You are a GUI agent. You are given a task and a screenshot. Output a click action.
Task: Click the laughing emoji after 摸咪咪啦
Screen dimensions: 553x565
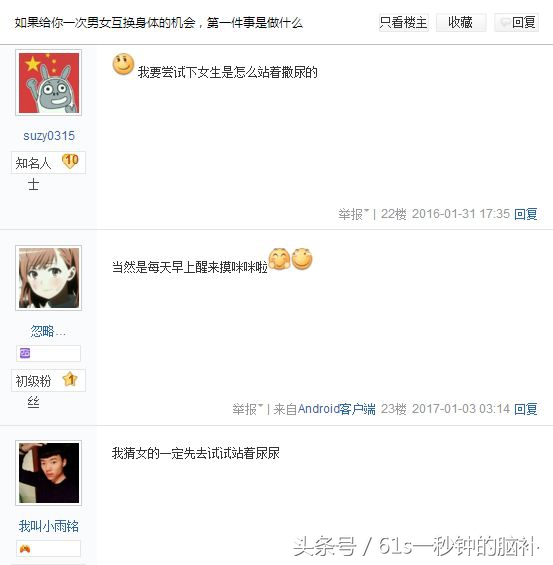point(302,258)
